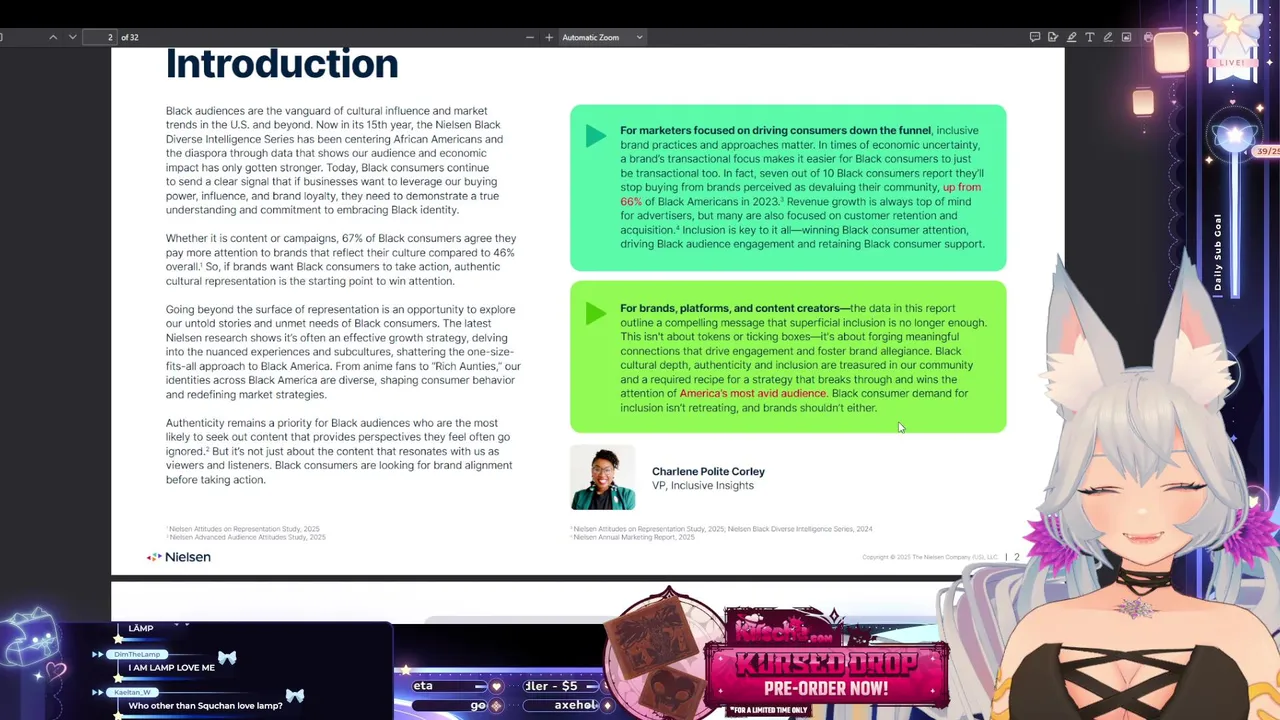This screenshot has height=720, width=1280.
Task: Click the 'DimTheLamp' chat username
Action: tap(137, 654)
